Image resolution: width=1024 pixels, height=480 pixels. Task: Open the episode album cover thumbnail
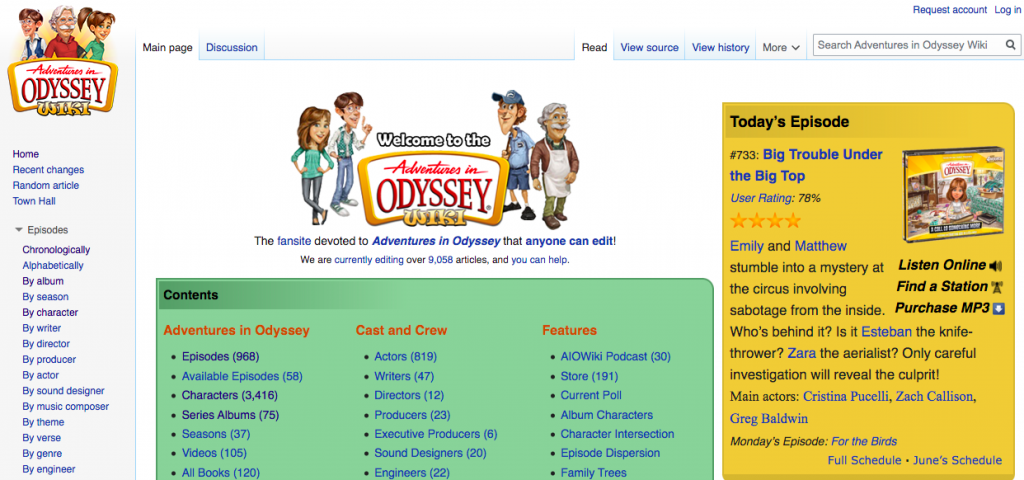point(955,195)
